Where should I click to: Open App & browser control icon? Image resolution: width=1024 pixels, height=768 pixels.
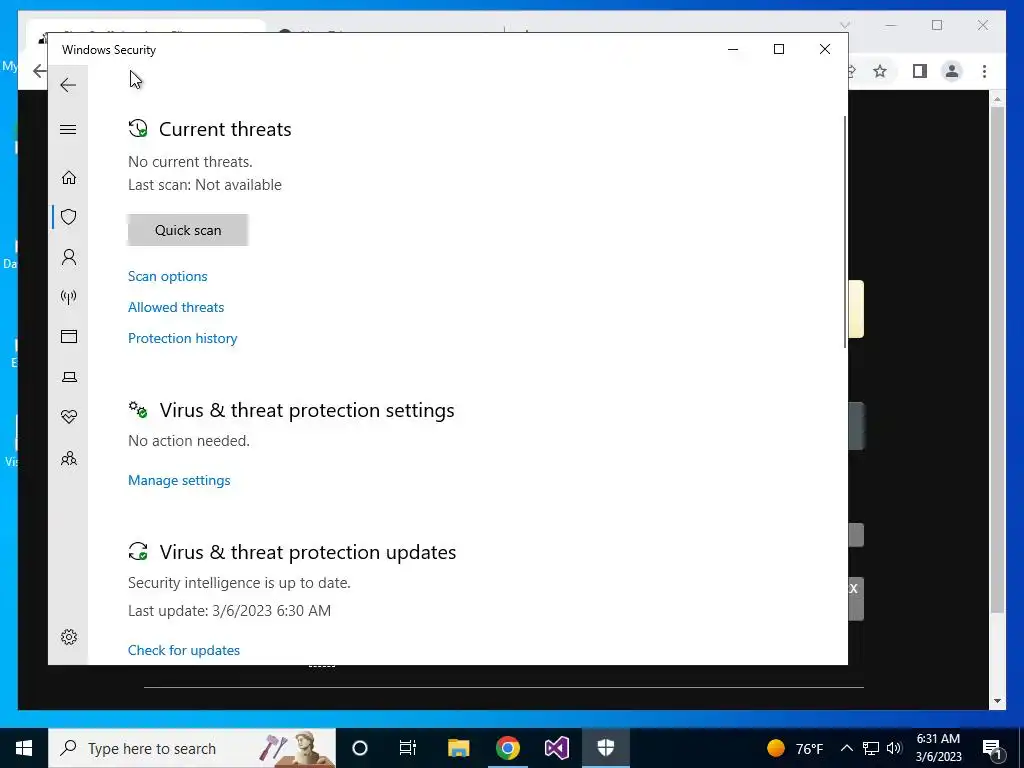69,336
